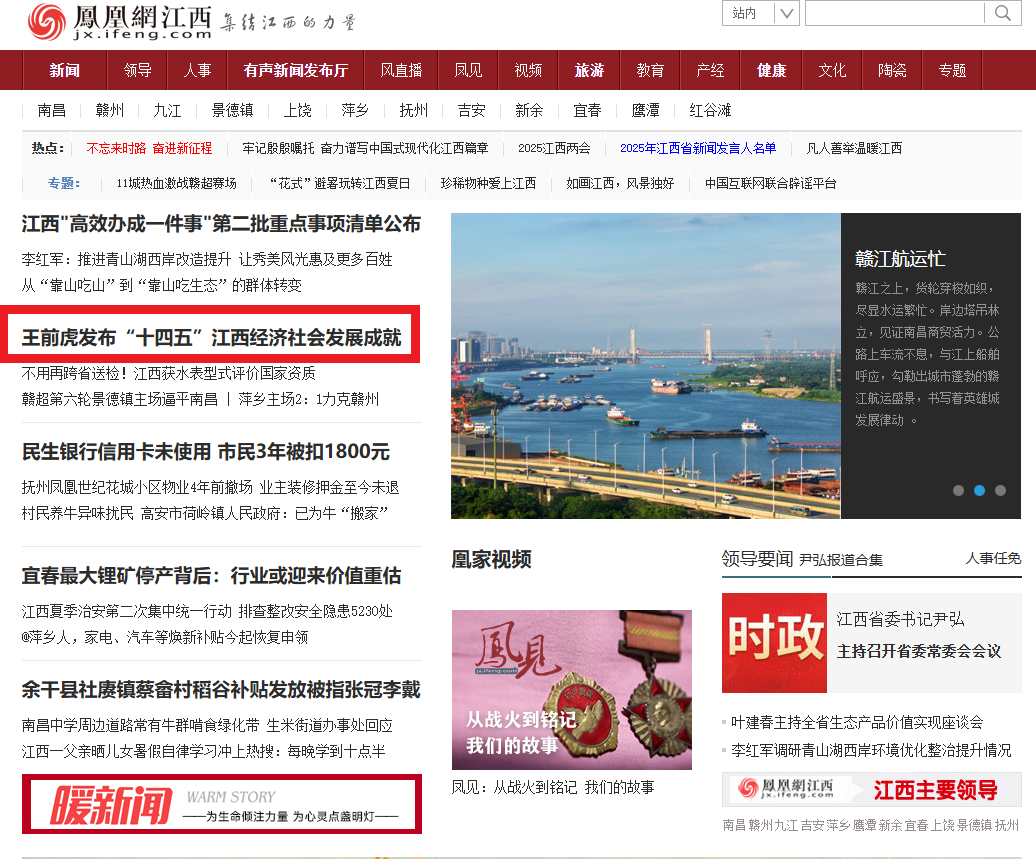Click the 赣江航运忙 carousel photo
Viewport: 1036px width, 859px height.
pos(646,365)
